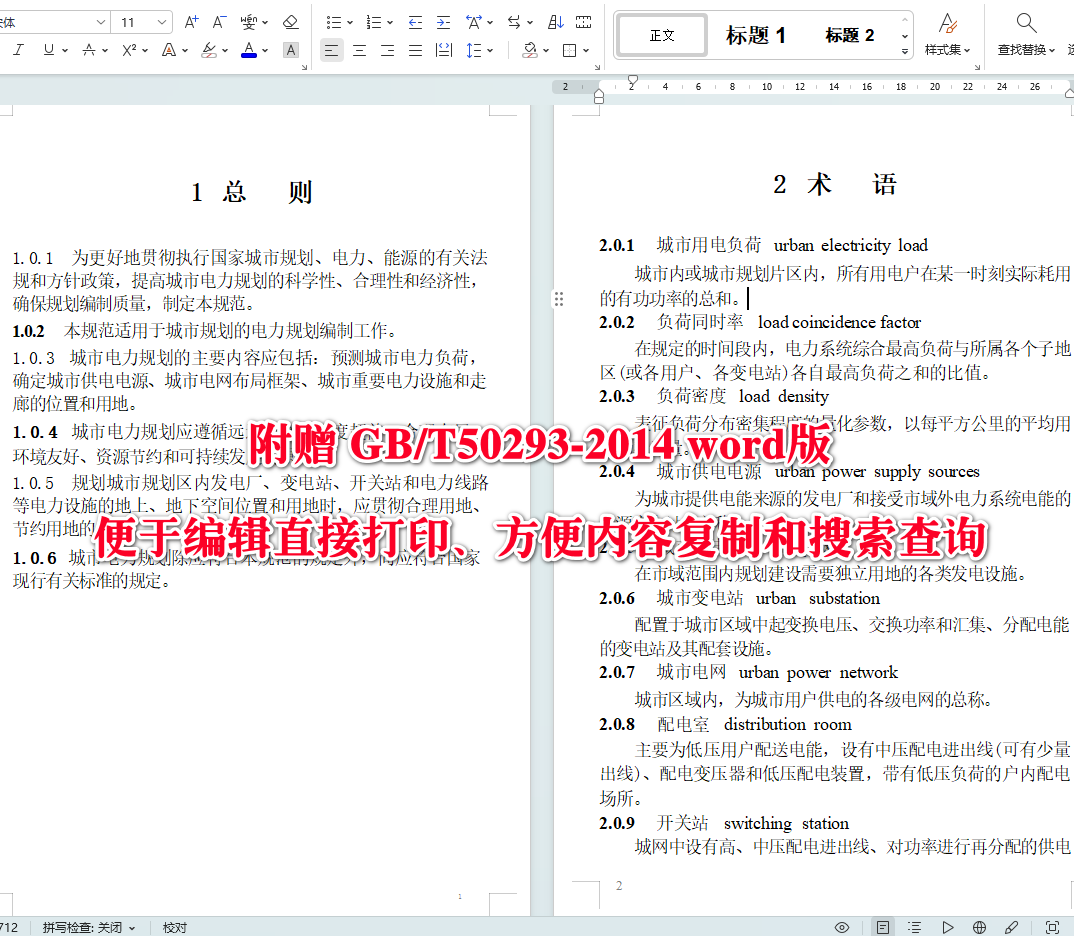Click the sort (A↓) icon
This screenshot has height=936, width=1074.
(x=553, y=21)
